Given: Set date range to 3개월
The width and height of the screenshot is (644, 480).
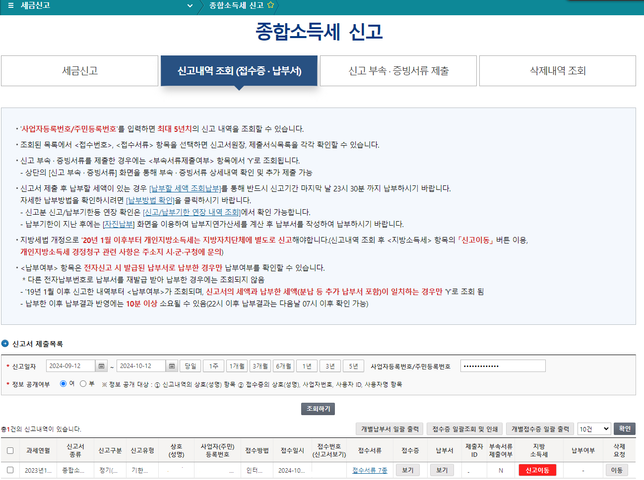Looking at the screenshot, I should coord(261,367).
